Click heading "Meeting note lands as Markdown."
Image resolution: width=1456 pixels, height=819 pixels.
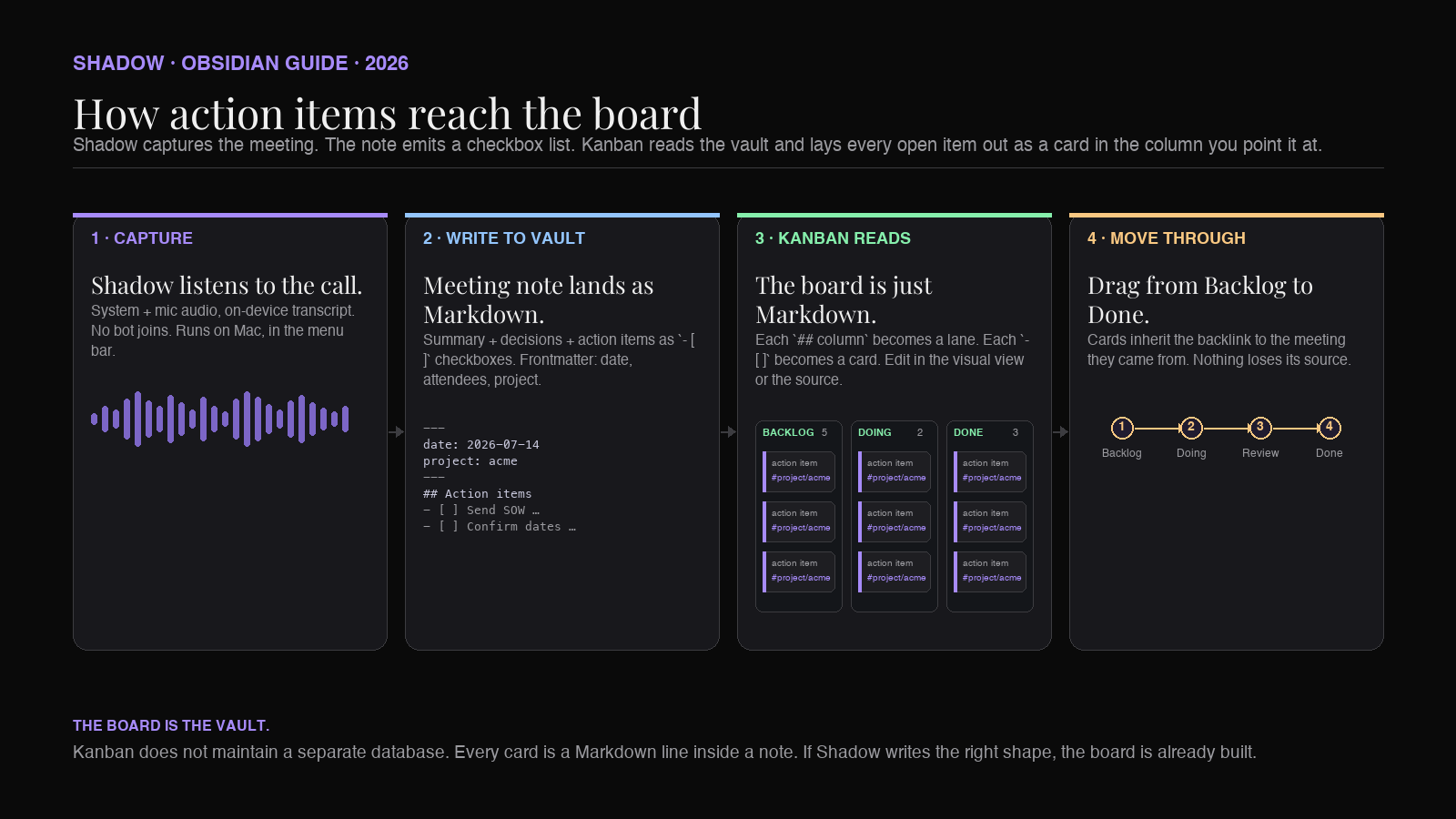click(x=539, y=300)
